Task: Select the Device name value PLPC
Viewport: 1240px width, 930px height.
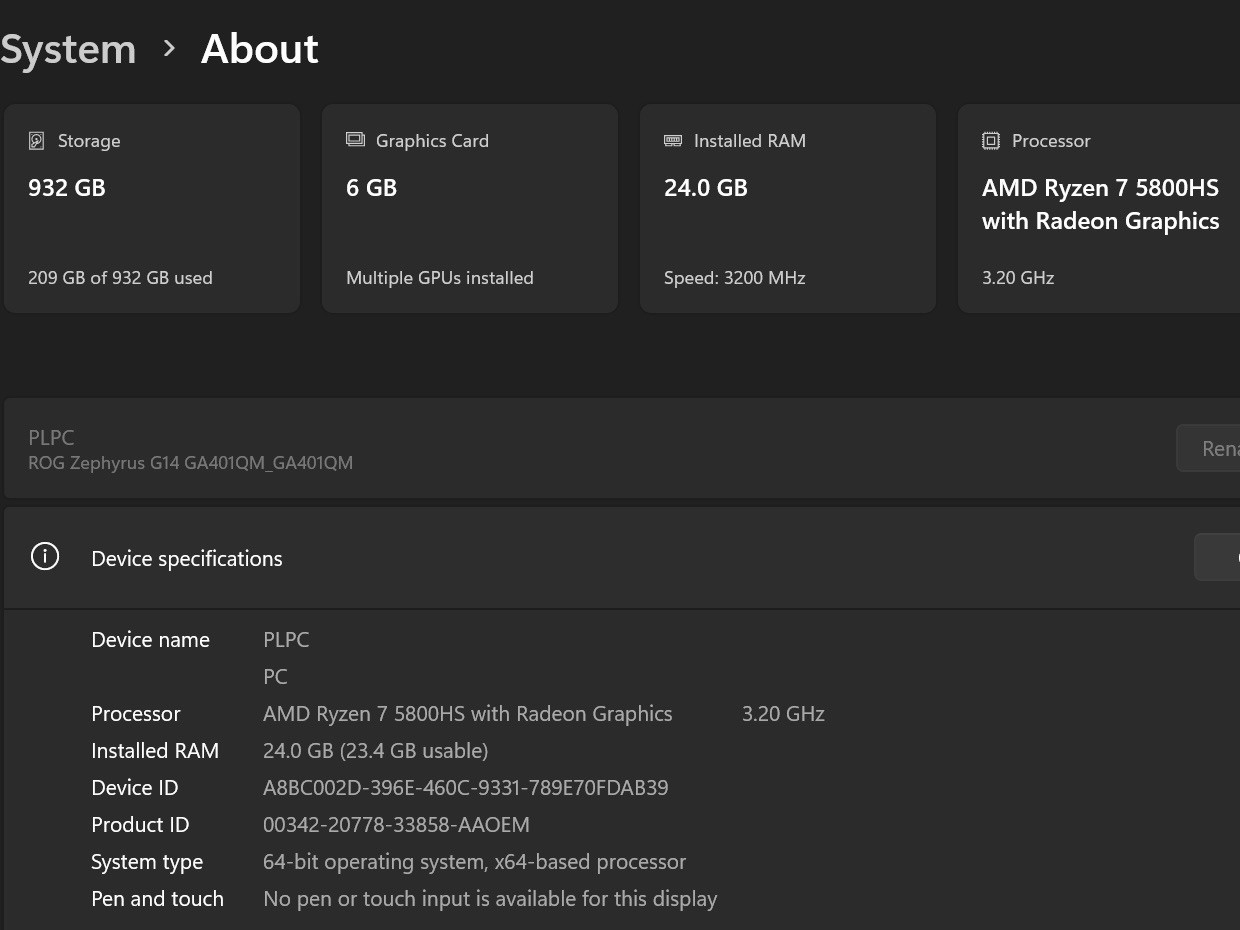Action: 286,640
